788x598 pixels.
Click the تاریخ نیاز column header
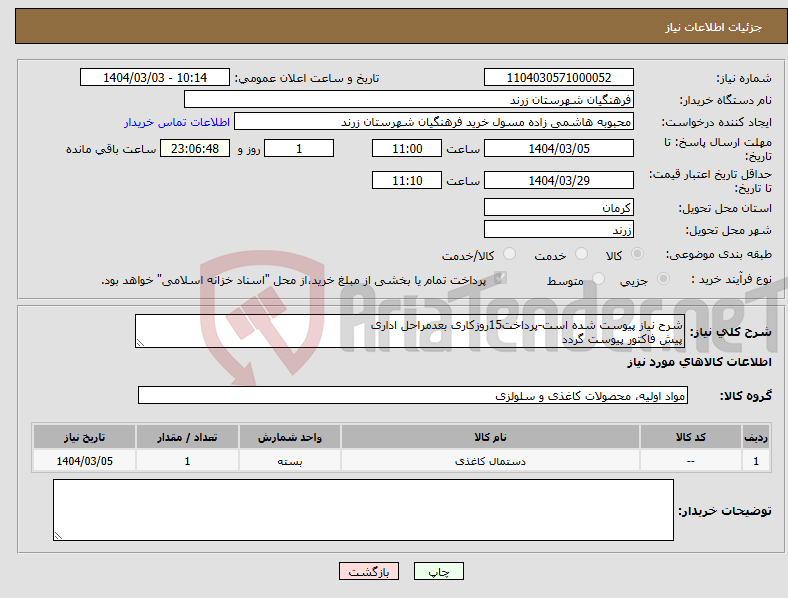84,437
